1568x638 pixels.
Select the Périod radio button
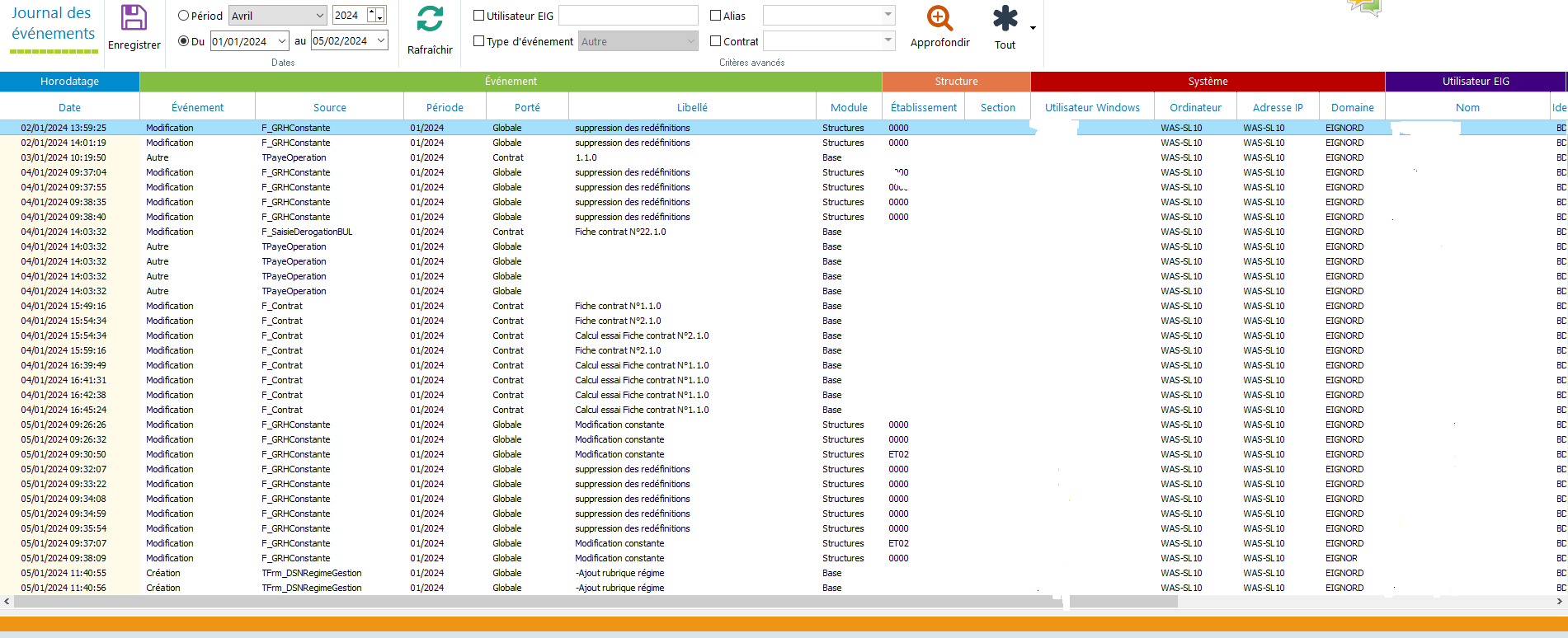(x=184, y=16)
